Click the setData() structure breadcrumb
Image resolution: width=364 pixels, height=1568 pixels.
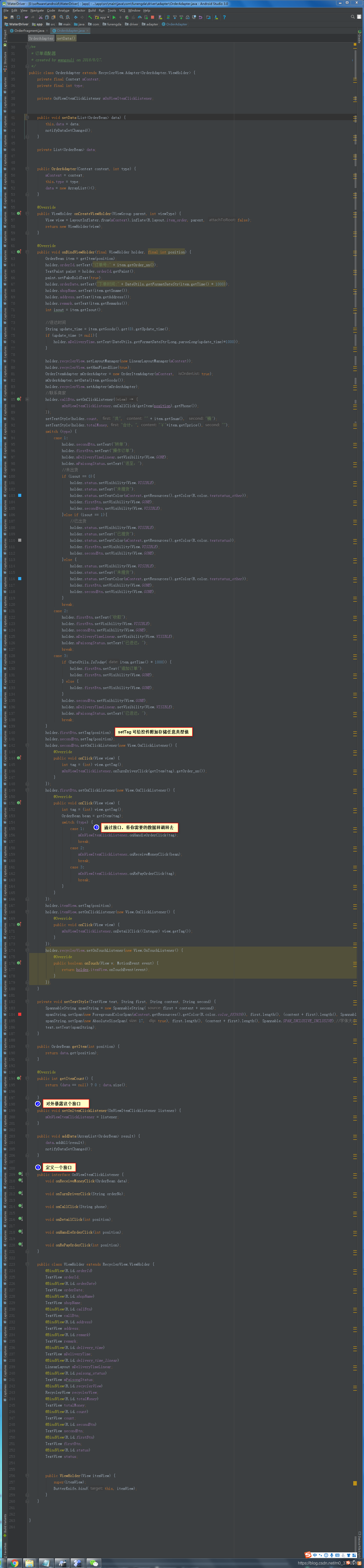66,38
